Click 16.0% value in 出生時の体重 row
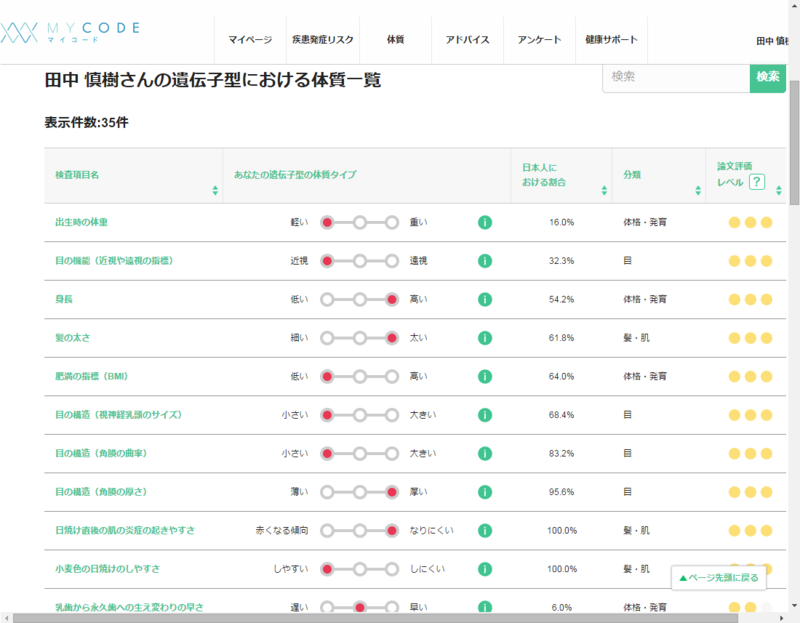This screenshot has height=623, width=800. point(561,222)
